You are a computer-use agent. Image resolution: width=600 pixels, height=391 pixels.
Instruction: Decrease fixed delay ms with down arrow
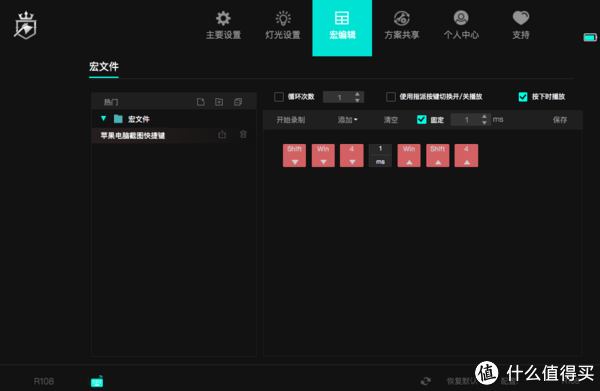[484, 123]
